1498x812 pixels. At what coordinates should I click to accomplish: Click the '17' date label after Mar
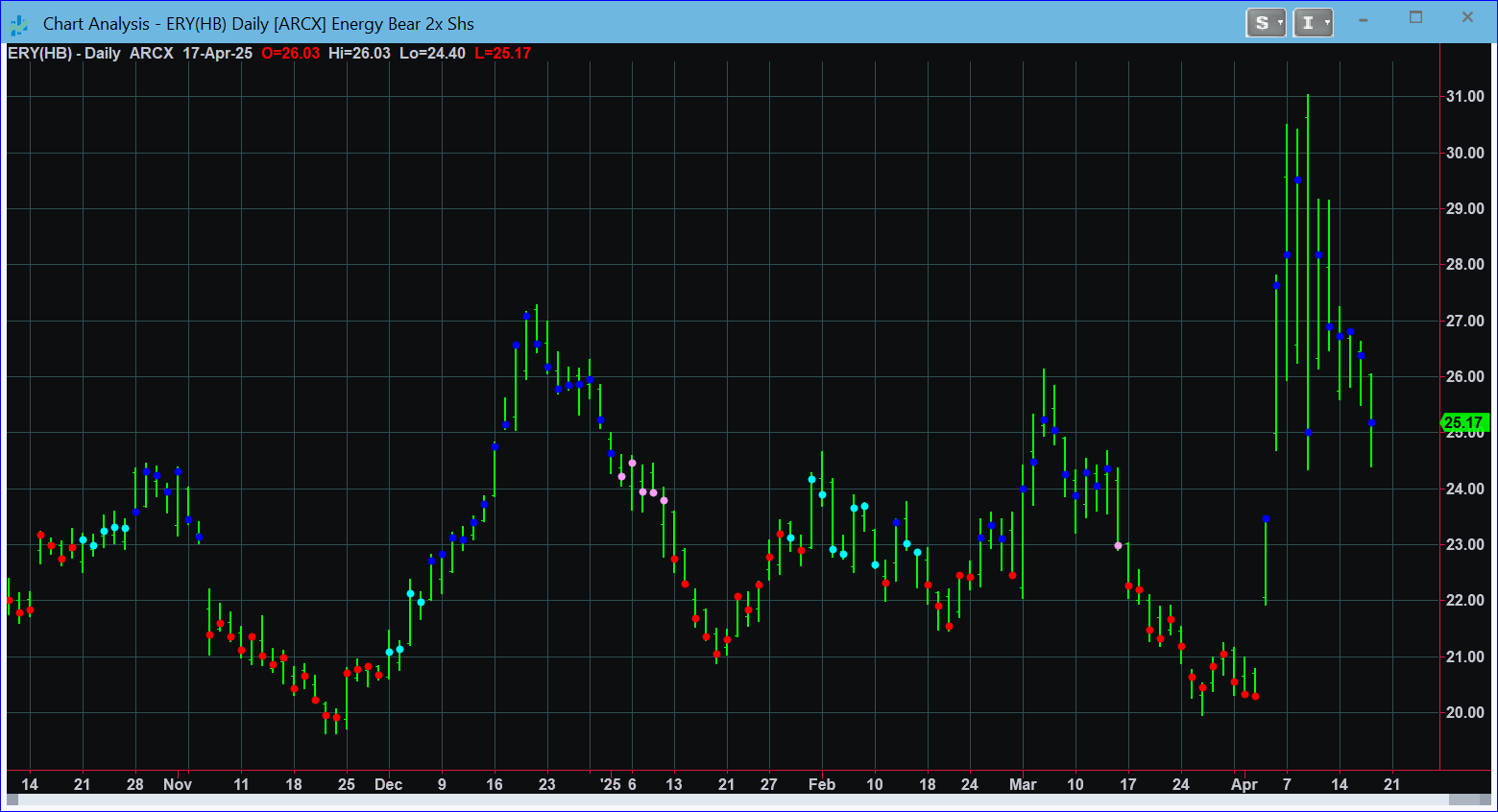[x=1128, y=784]
